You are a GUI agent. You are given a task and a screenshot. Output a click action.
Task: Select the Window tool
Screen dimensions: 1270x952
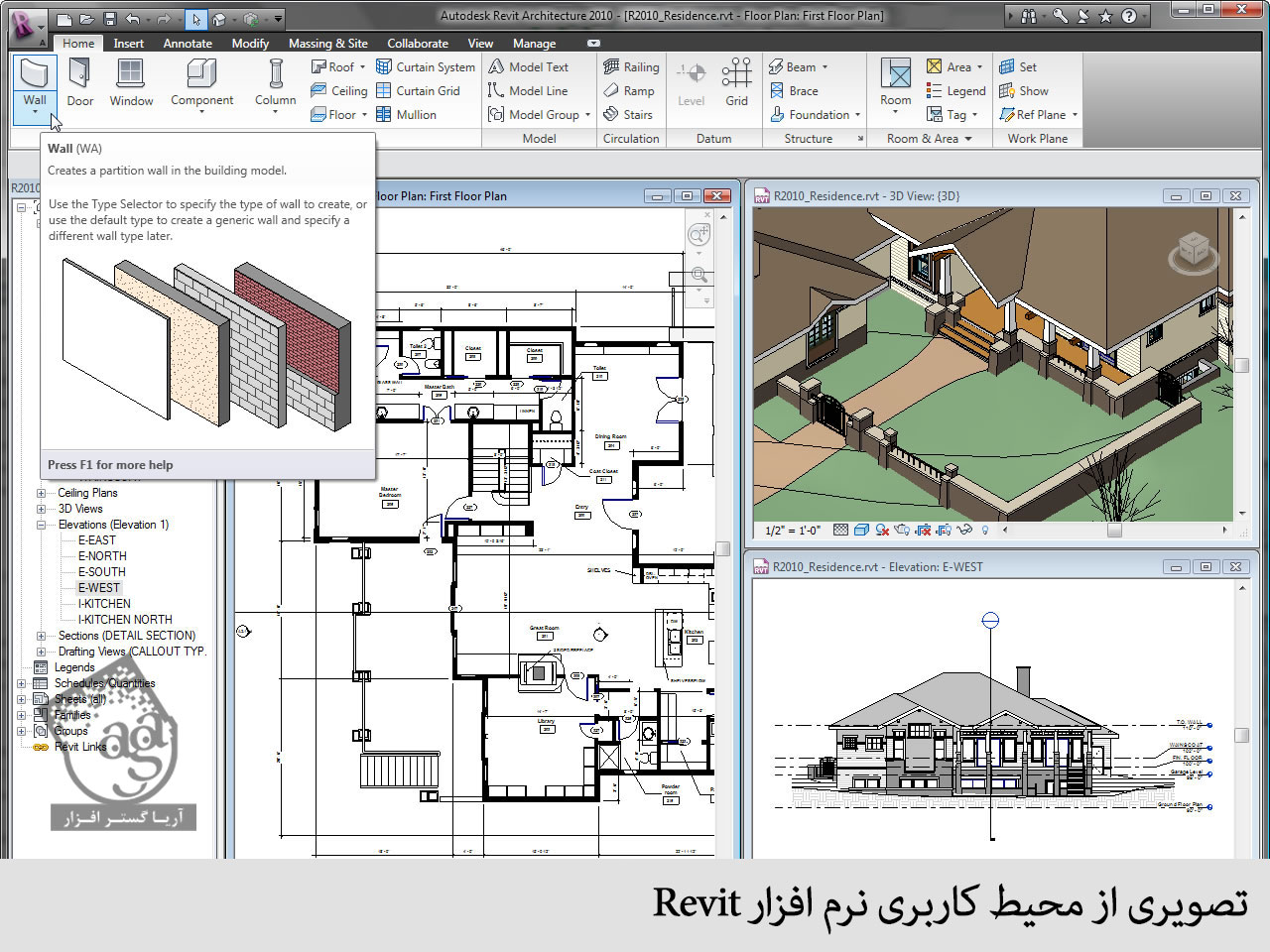tap(131, 83)
